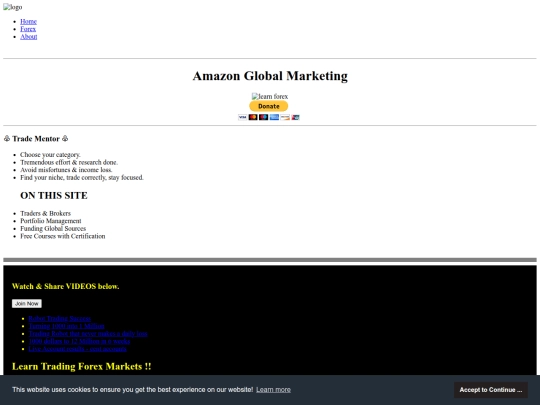Open the Forex navigation link
This screenshot has height=405, width=540.
point(28,29)
